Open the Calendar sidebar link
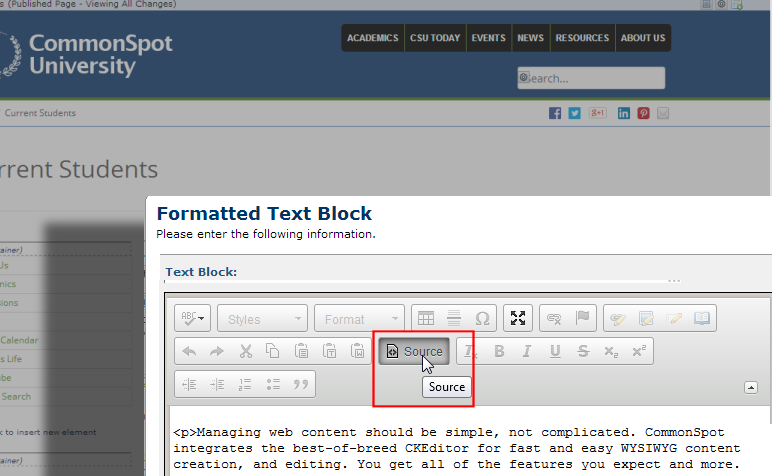 pos(19,340)
